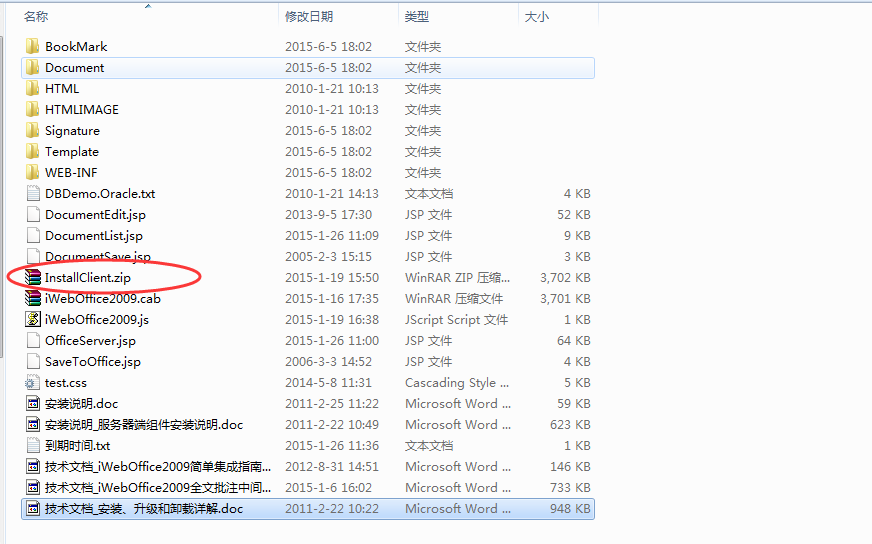Click the type WinRAR ZIP 压缩... cell
Viewport: 872px width, 544px height.
tap(457, 278)
